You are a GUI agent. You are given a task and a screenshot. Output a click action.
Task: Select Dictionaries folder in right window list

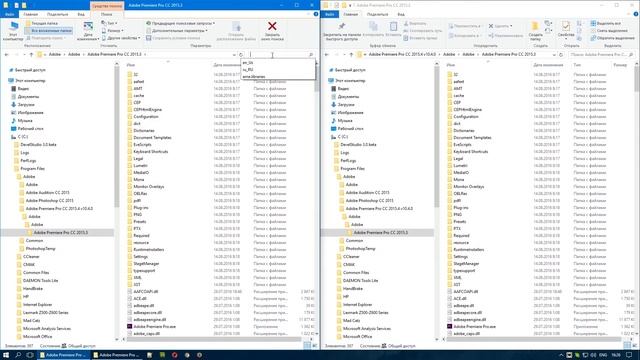[463, 131]
